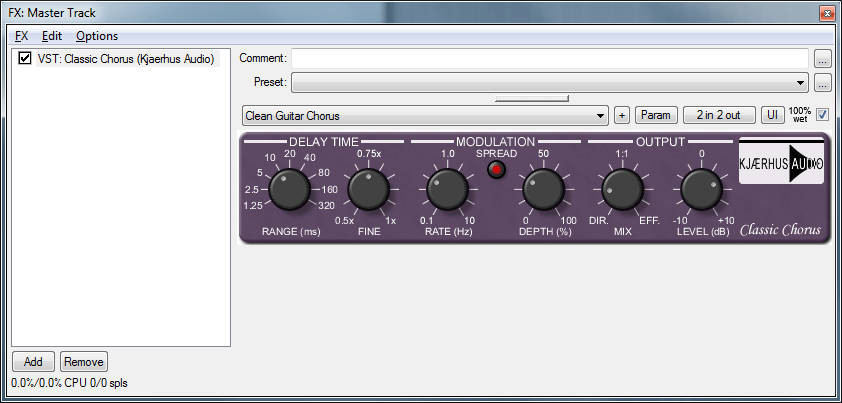Click the small grip bar below Preset
Image resolution: width=842 pixels, height=403 pixels.
click(532, 98)
